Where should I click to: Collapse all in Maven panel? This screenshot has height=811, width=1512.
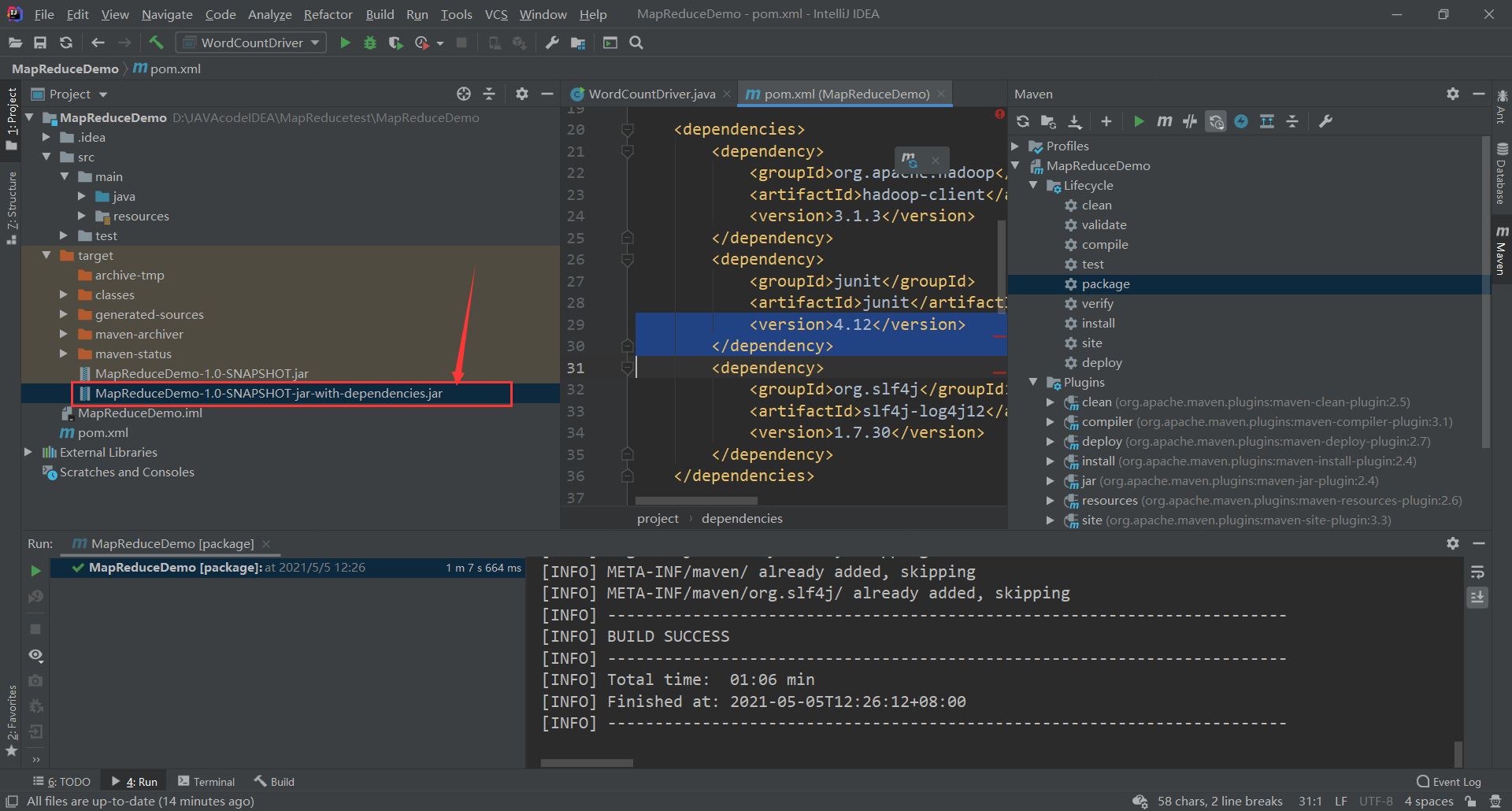(x=1292, y=121)
